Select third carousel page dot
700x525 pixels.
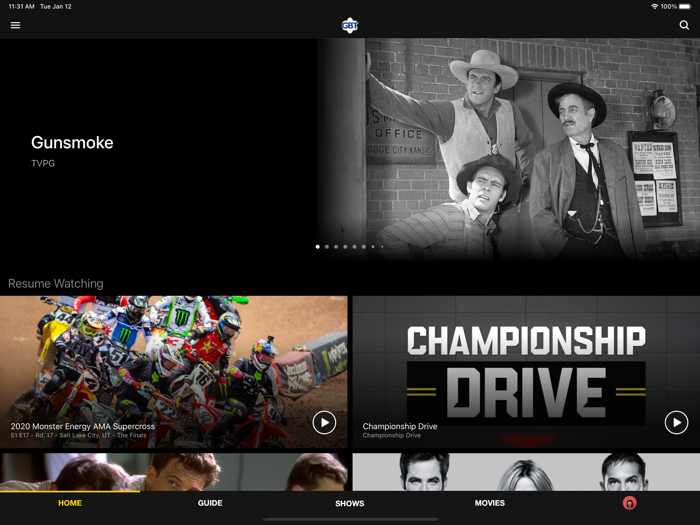[x=336, y=246]
